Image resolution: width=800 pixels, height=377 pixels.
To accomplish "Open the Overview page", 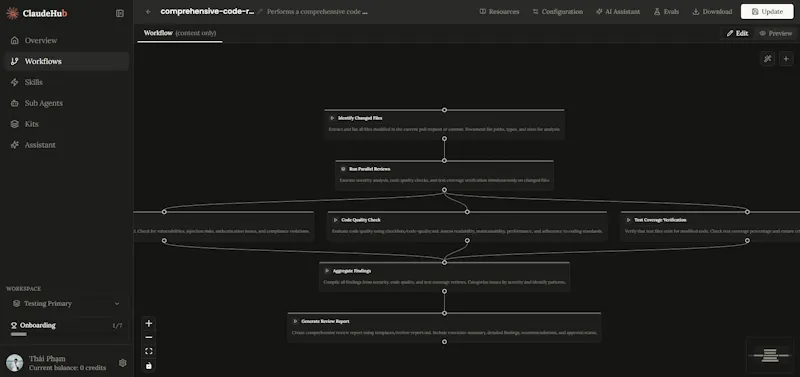I will [66, 40].
